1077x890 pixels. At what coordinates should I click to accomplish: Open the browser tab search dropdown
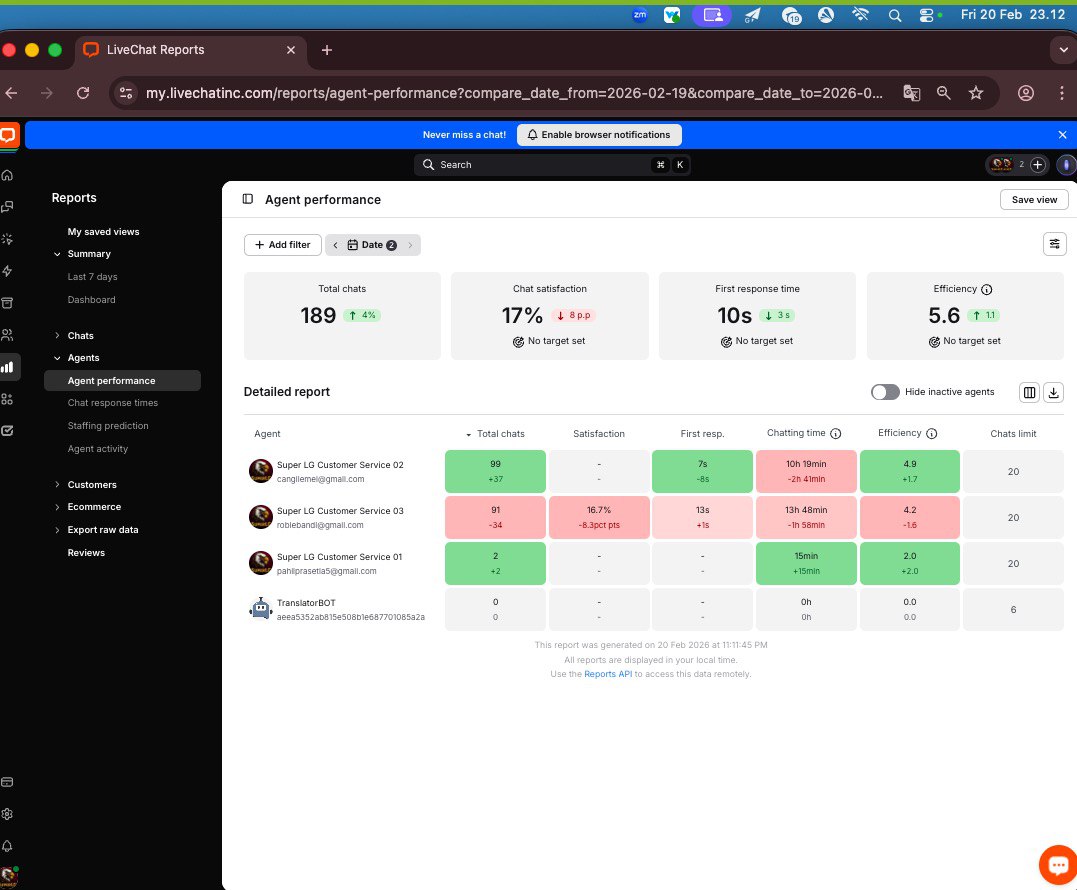(1063, 50)
